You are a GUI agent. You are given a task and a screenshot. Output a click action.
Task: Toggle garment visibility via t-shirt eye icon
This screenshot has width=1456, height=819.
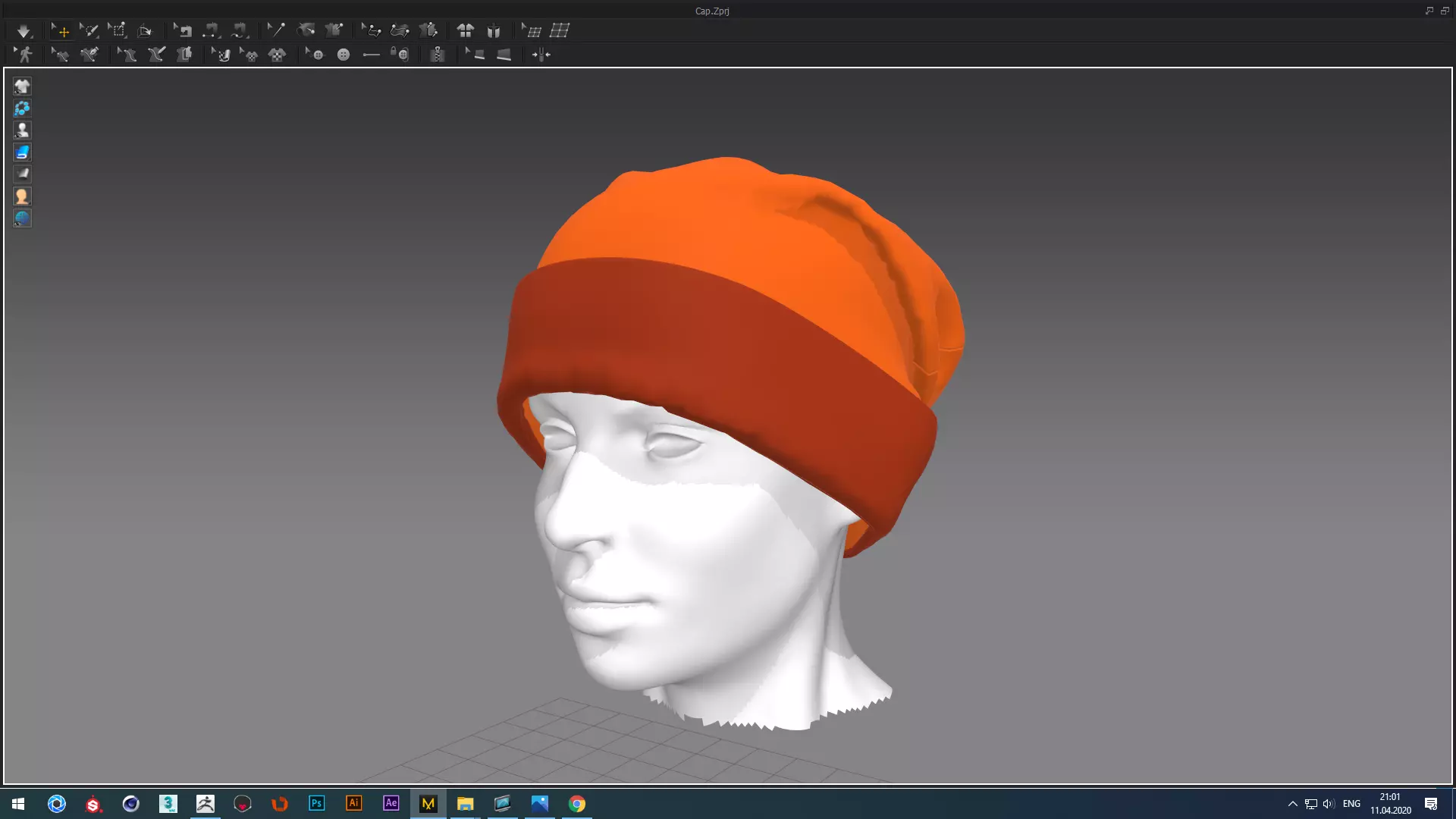[x=22, y=86]
